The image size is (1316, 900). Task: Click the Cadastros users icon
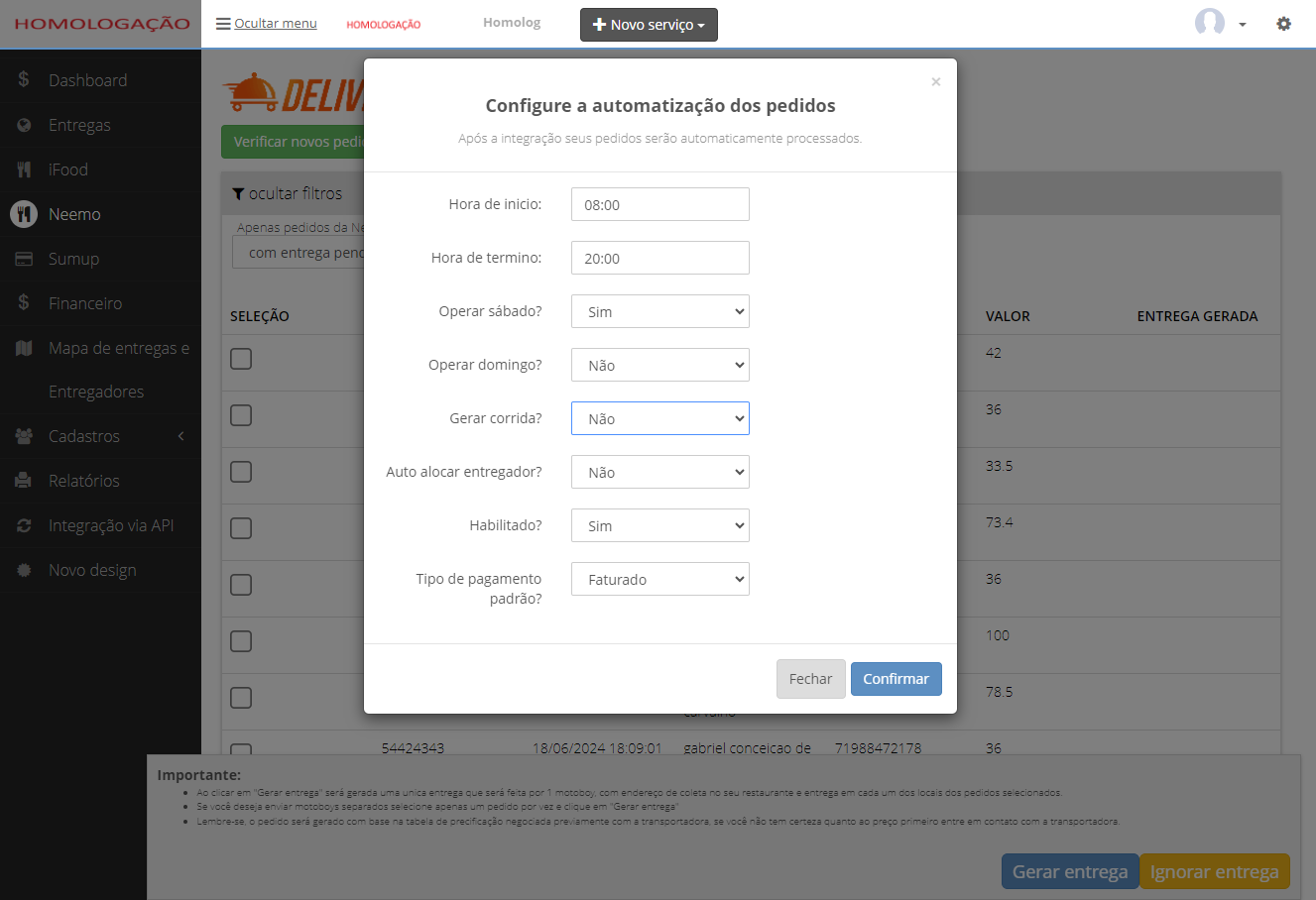click(24, 436)
